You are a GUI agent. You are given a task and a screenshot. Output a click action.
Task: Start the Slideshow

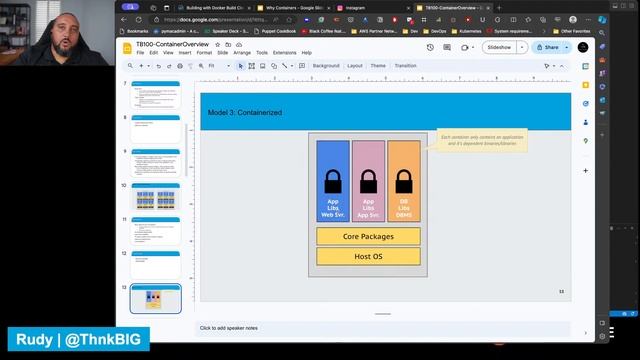click(499, 47)
